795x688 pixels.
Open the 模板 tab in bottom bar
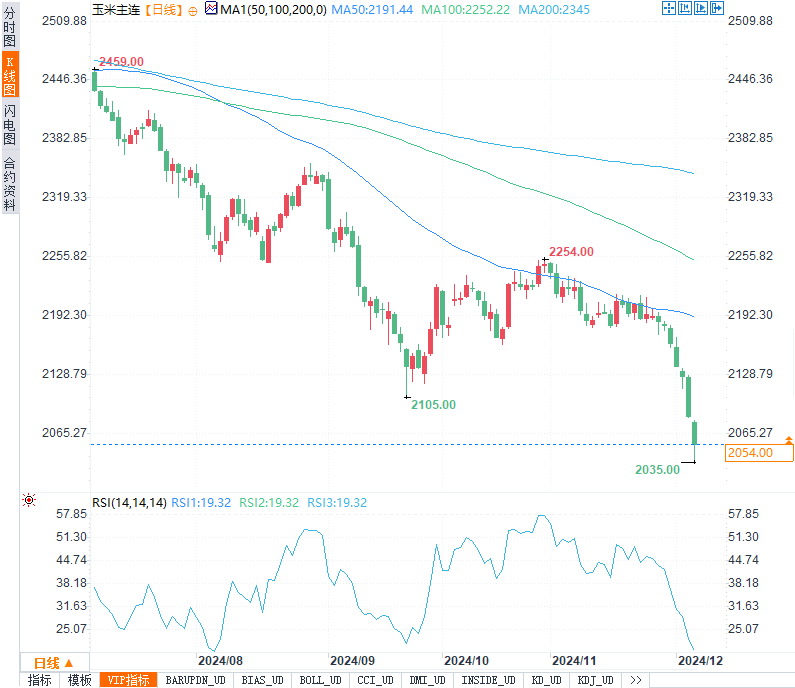(79, 680)
